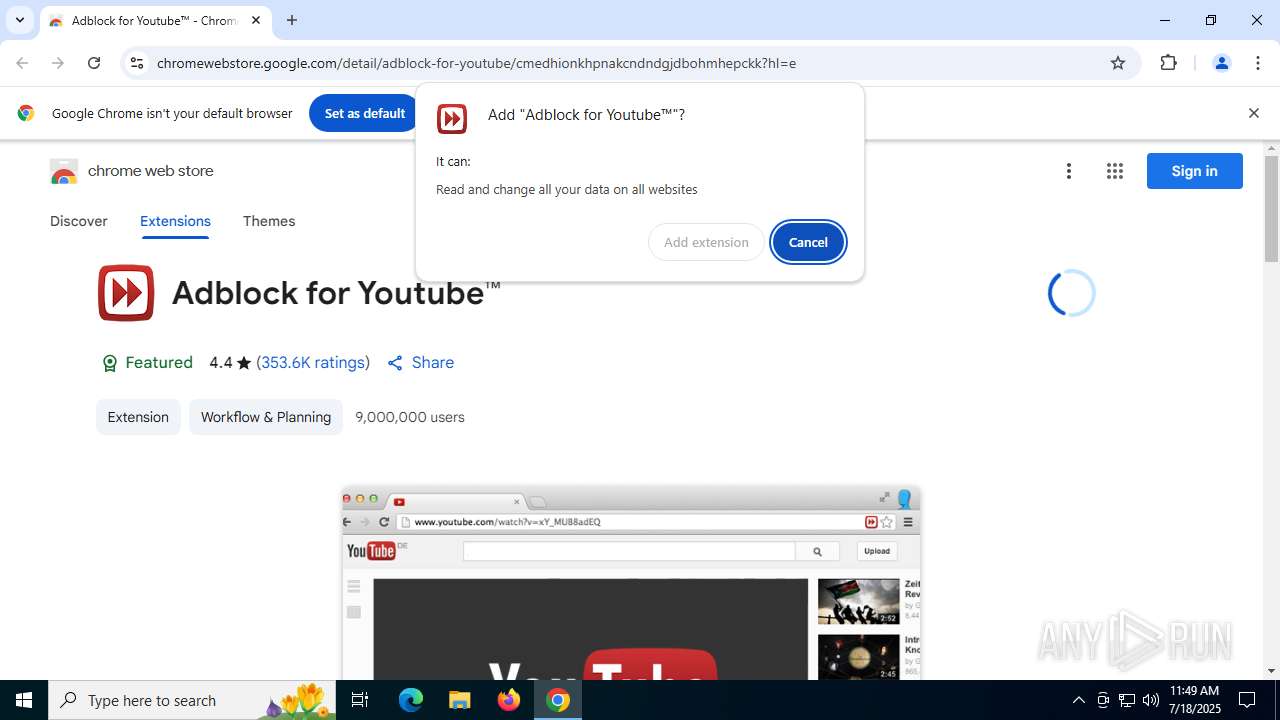Open the notification center

point(1247,700)
